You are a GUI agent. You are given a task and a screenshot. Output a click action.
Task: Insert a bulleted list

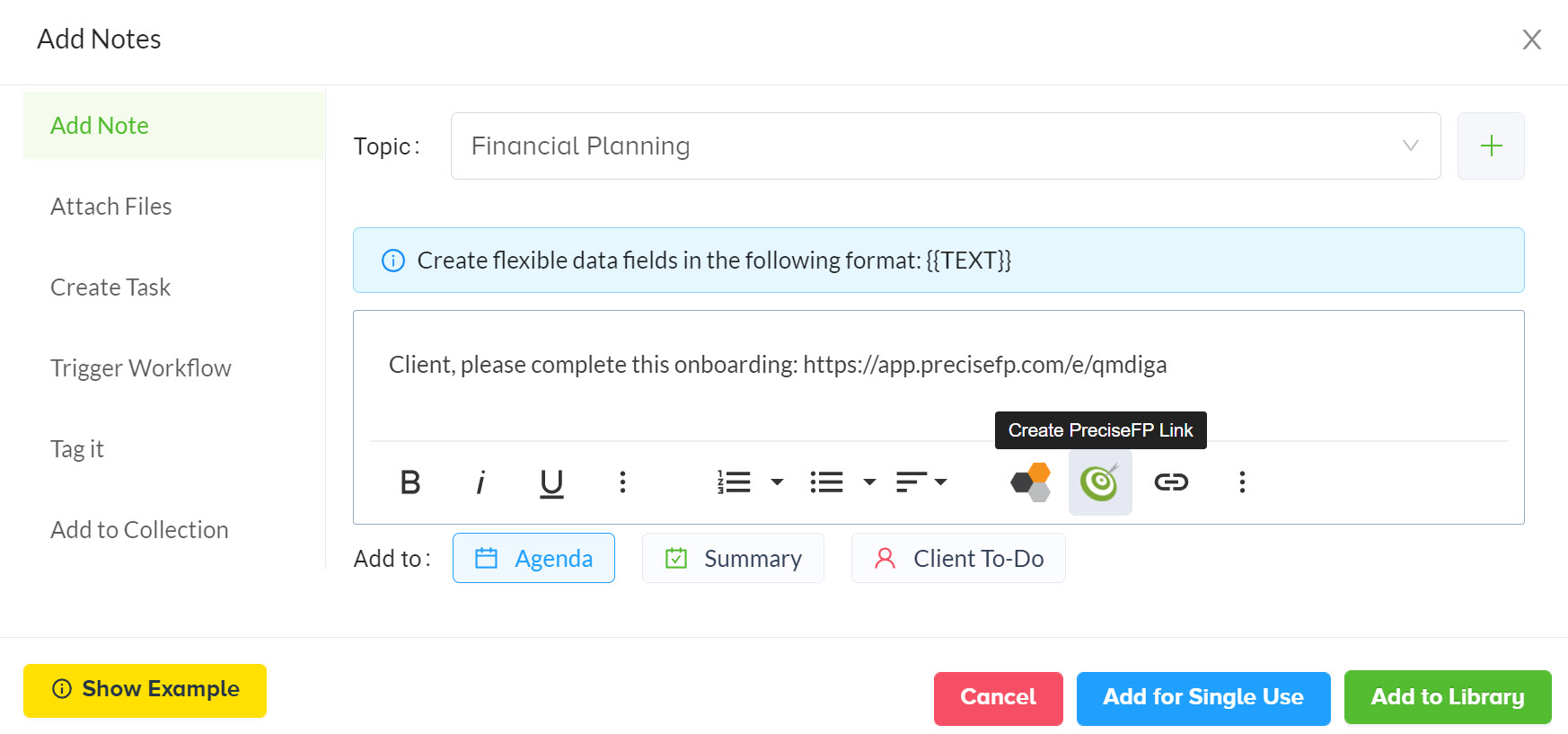click(826, 482)
